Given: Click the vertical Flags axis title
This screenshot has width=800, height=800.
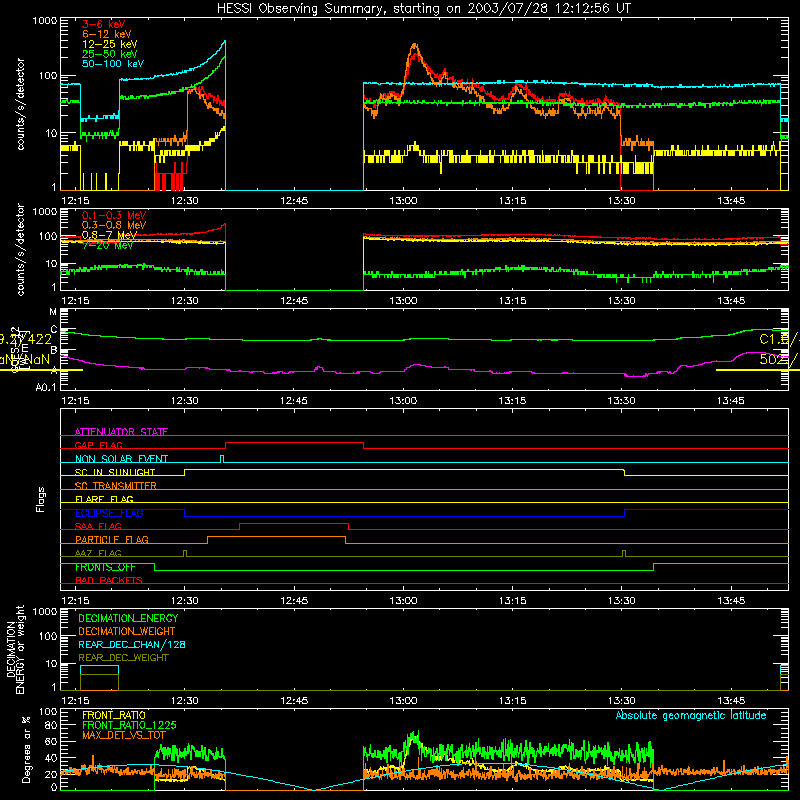Looking at the screenshot, I should pyautogui.click(x=41, y=499).
